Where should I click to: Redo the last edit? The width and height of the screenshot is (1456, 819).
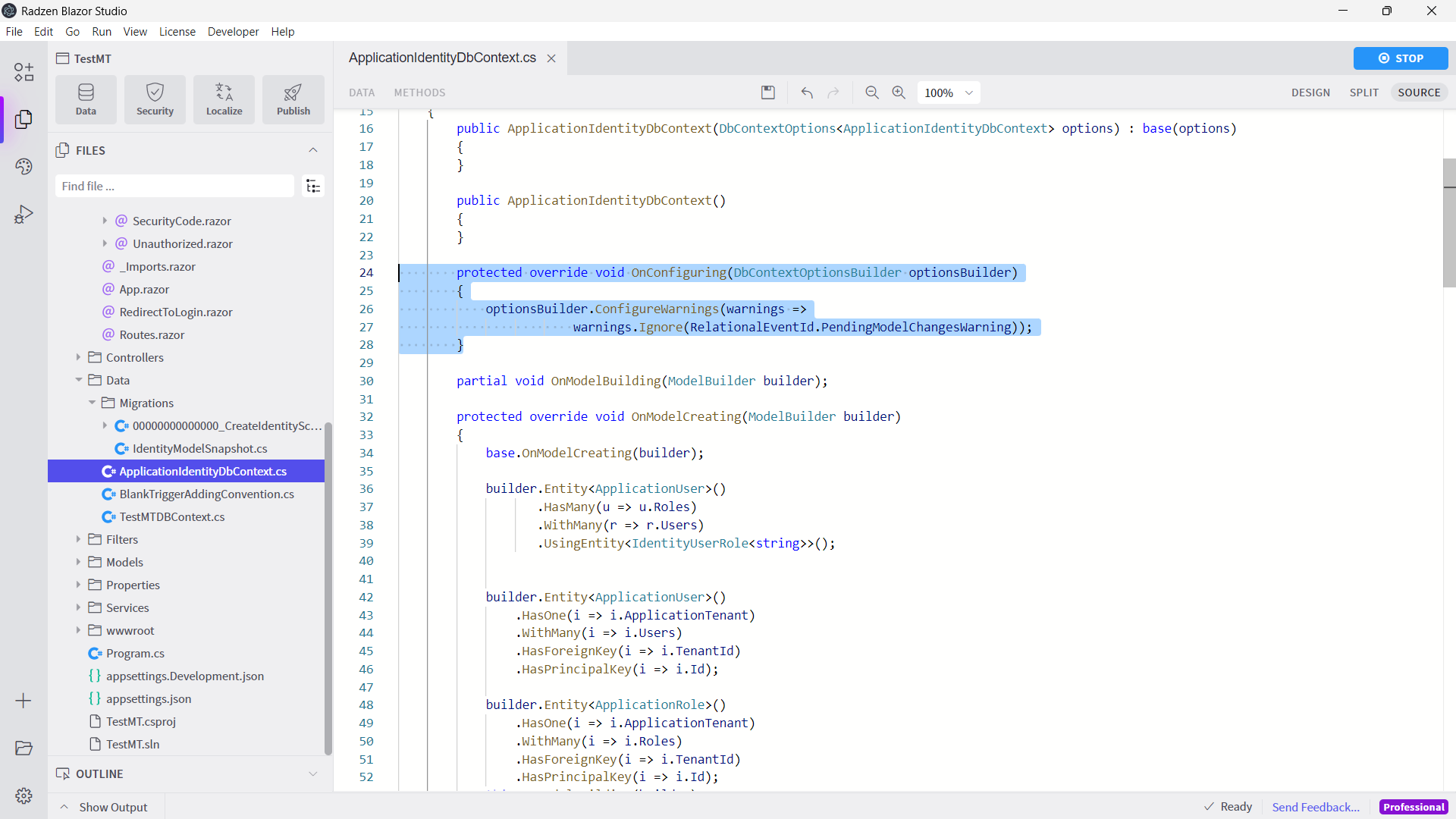tap(833, 93)
